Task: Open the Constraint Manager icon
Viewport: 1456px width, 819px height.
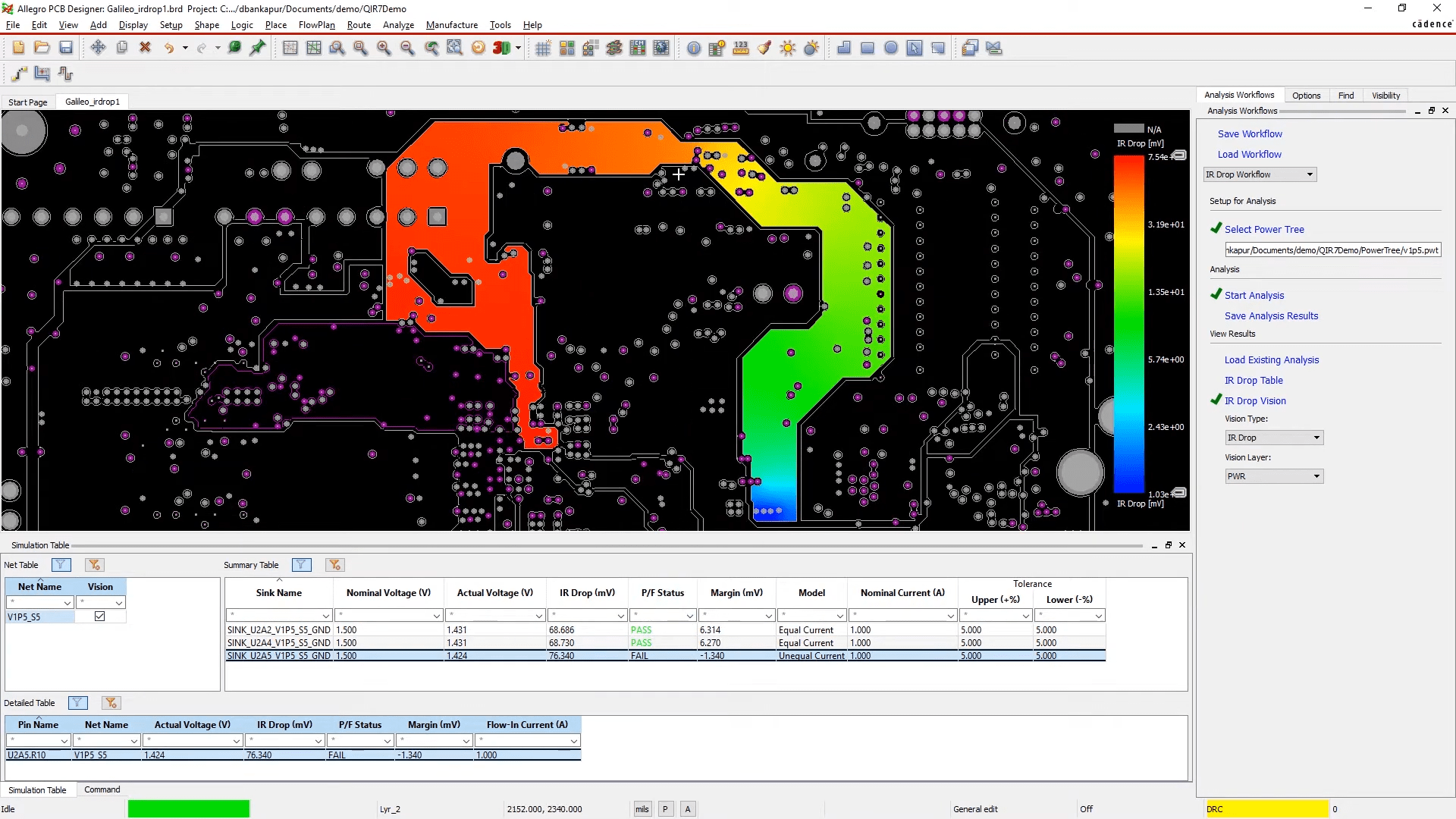Action: tap(638, 48)
